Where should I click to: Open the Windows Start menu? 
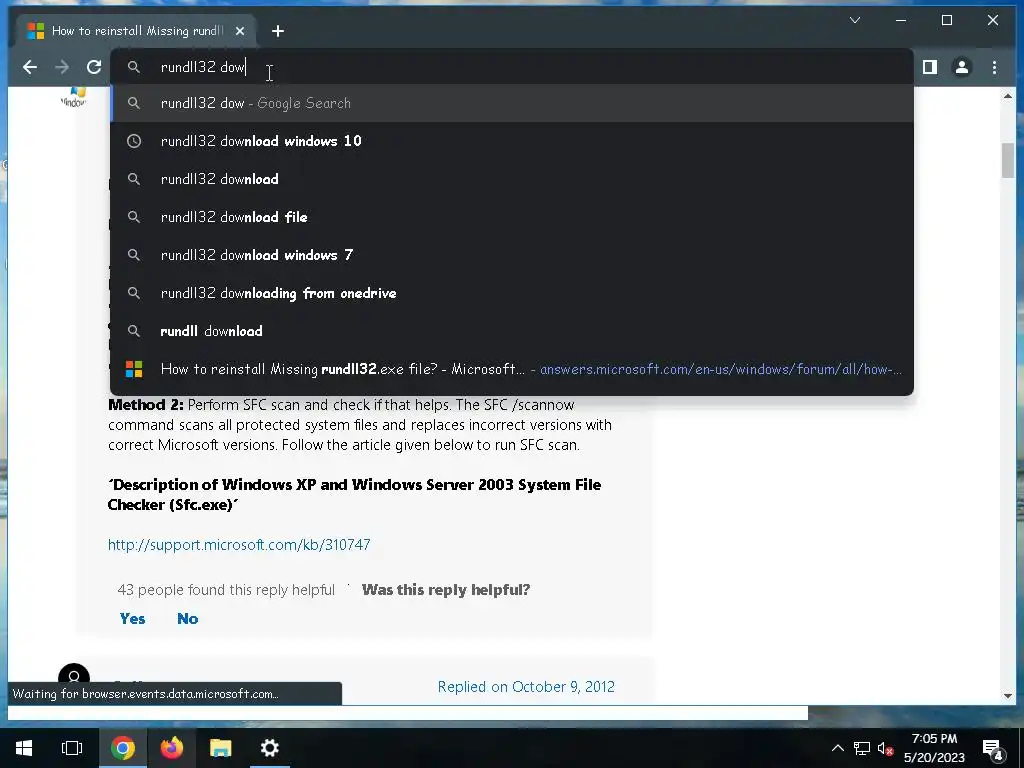click(24, 748)
